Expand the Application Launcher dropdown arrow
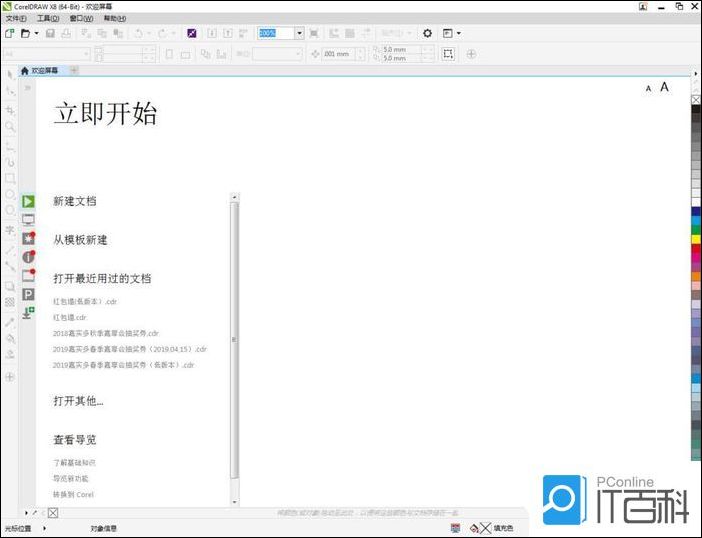Screen dimensions: 702x538 [459, 34]
